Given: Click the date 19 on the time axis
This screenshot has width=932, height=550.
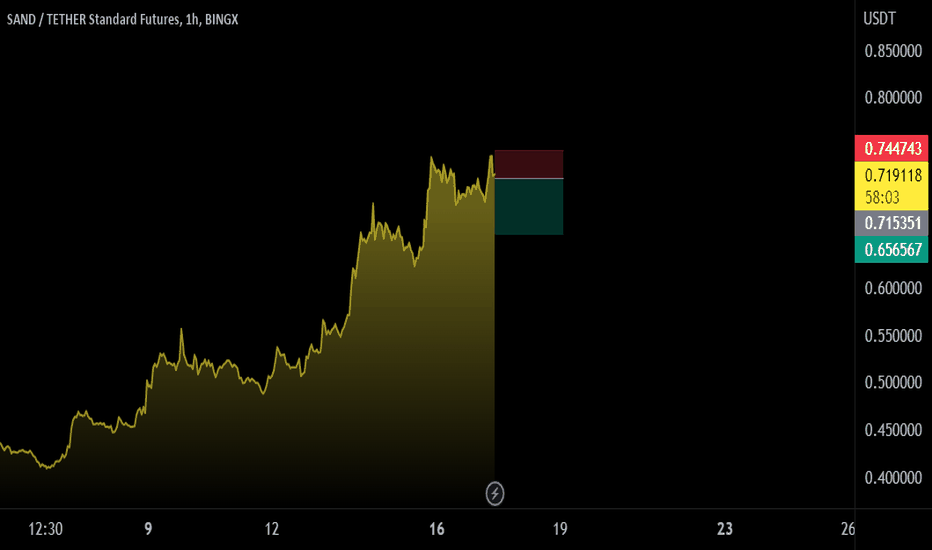Looking at the screenshot, I should click(x=560, y=529).
